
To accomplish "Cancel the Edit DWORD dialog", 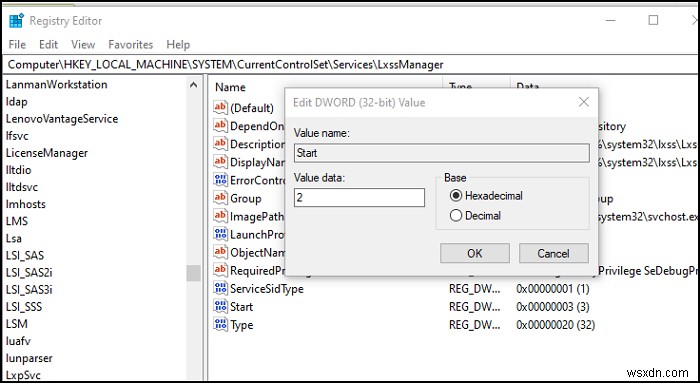I will pos(554,253).
